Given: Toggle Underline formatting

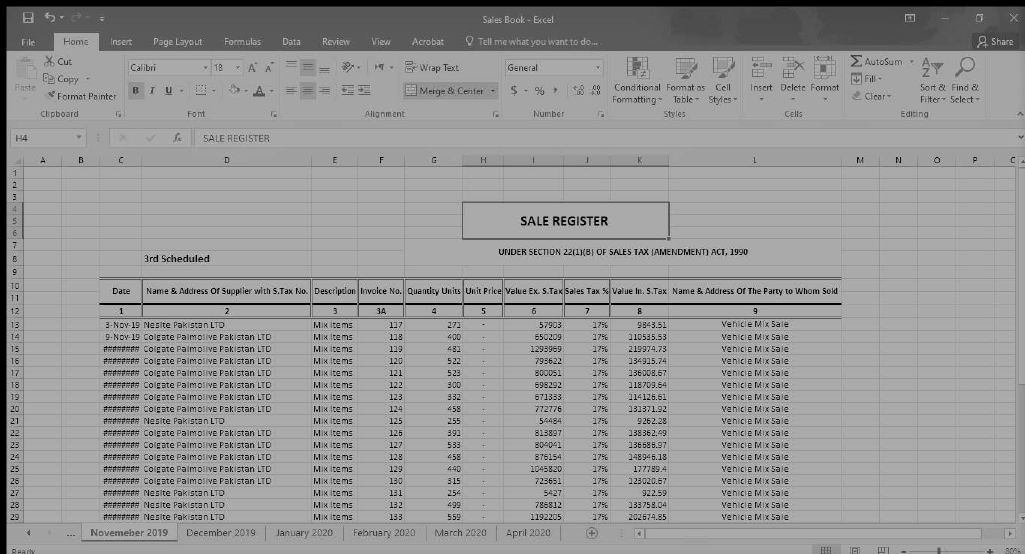Looking at the screenshot, I should (x=168, y=90).
